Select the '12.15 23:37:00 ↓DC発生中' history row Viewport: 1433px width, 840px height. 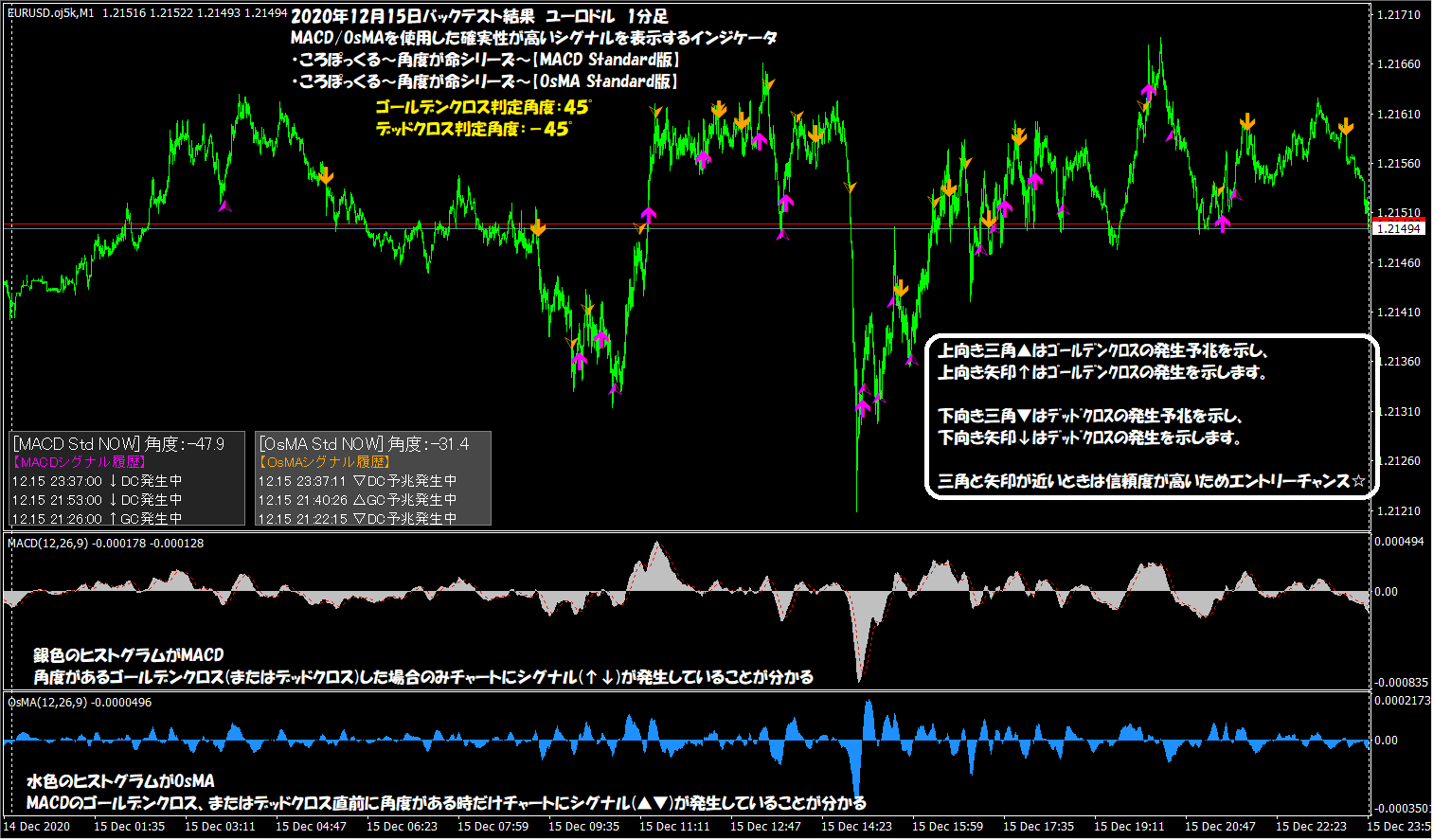point(98,481)
